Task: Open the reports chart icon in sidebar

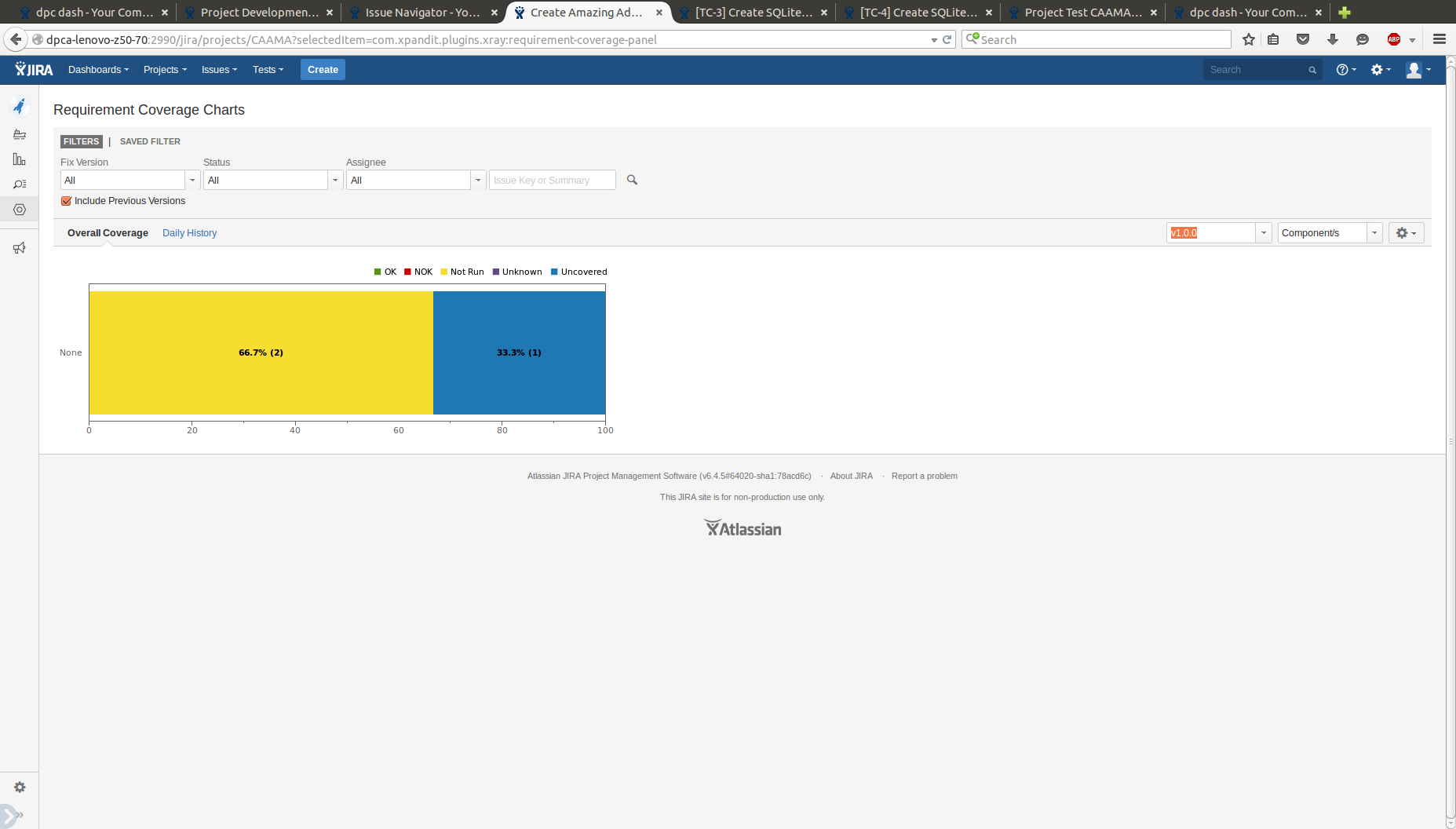Action: [x=20, y=159]
